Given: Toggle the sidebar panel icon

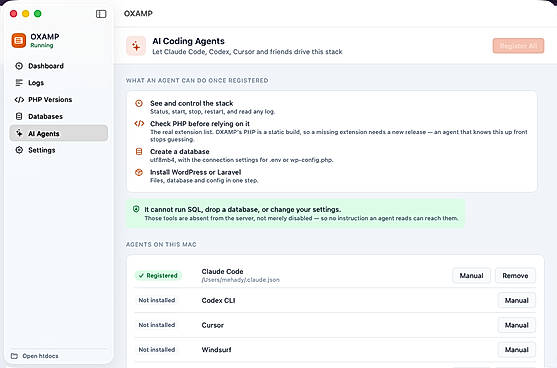Looking at the screenshot, I should pos(101,14).
